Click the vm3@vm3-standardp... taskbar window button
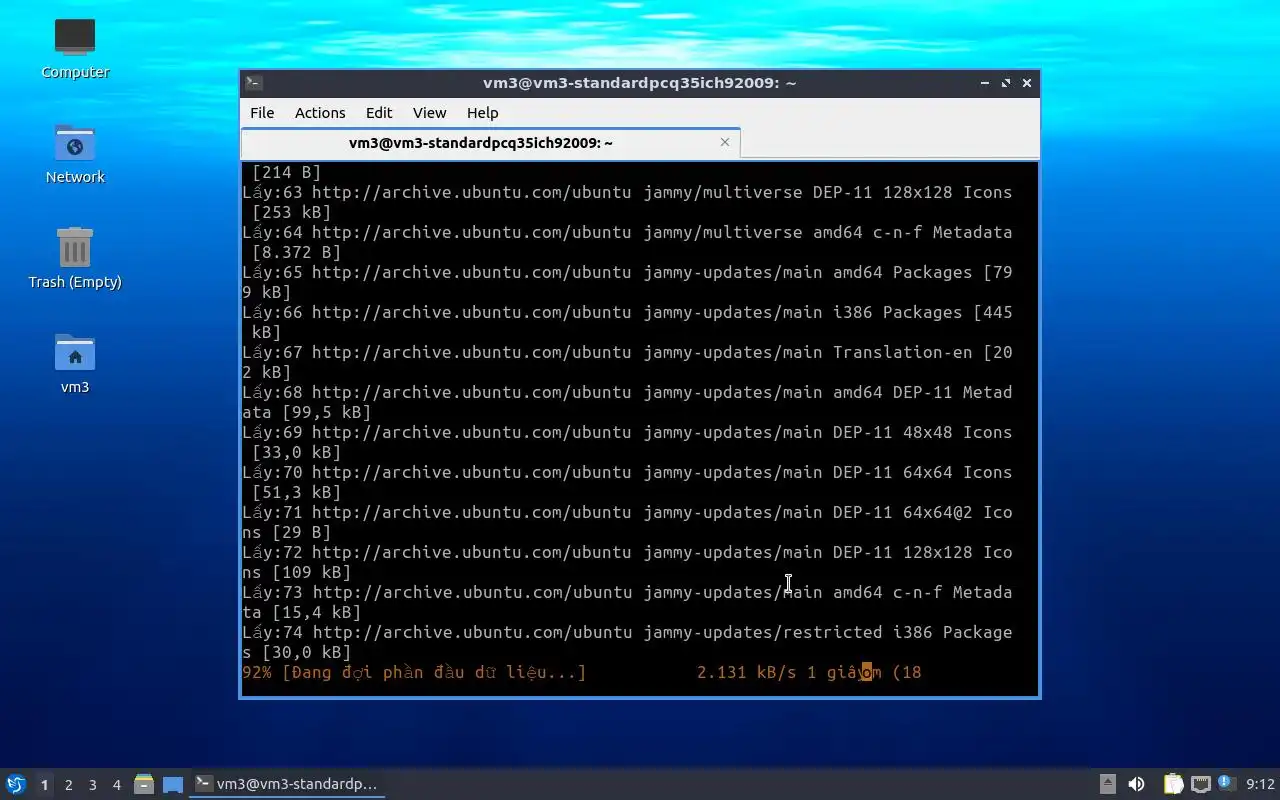 coord(288,784)
